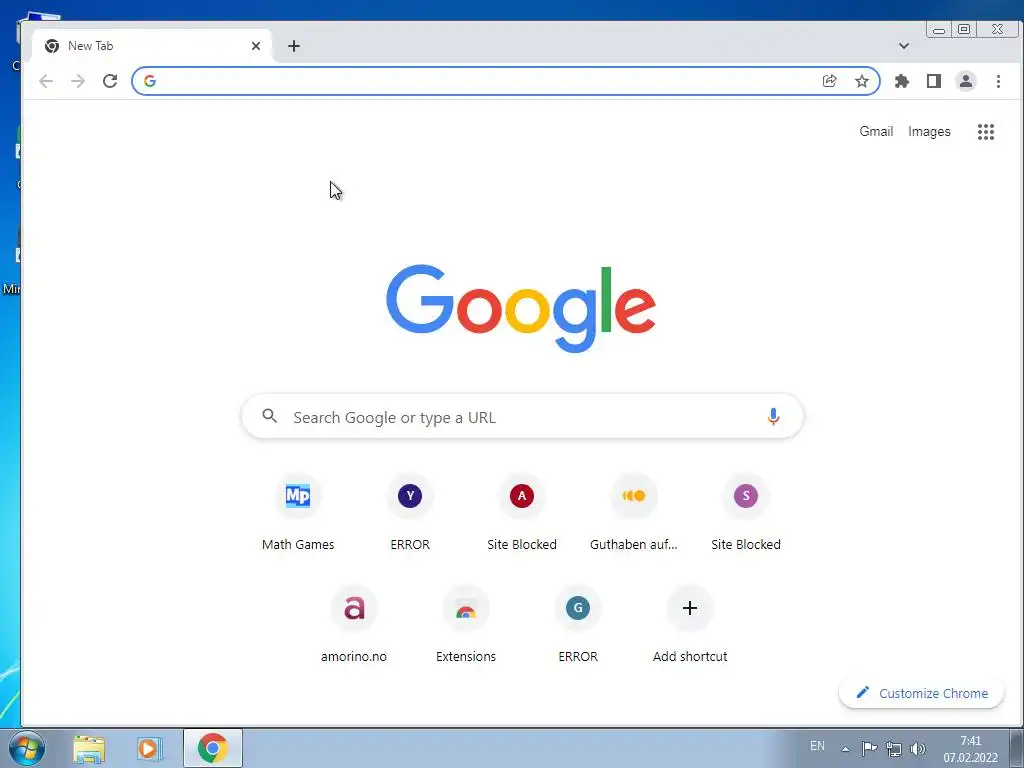Add a new shortcut tile
The image size is (1024, 768).
(690, 626)
